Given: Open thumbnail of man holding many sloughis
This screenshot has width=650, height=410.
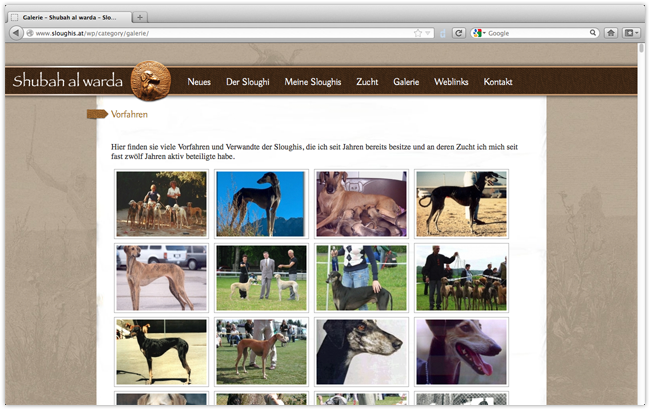Looking at the screenshot, I should 461,278.
